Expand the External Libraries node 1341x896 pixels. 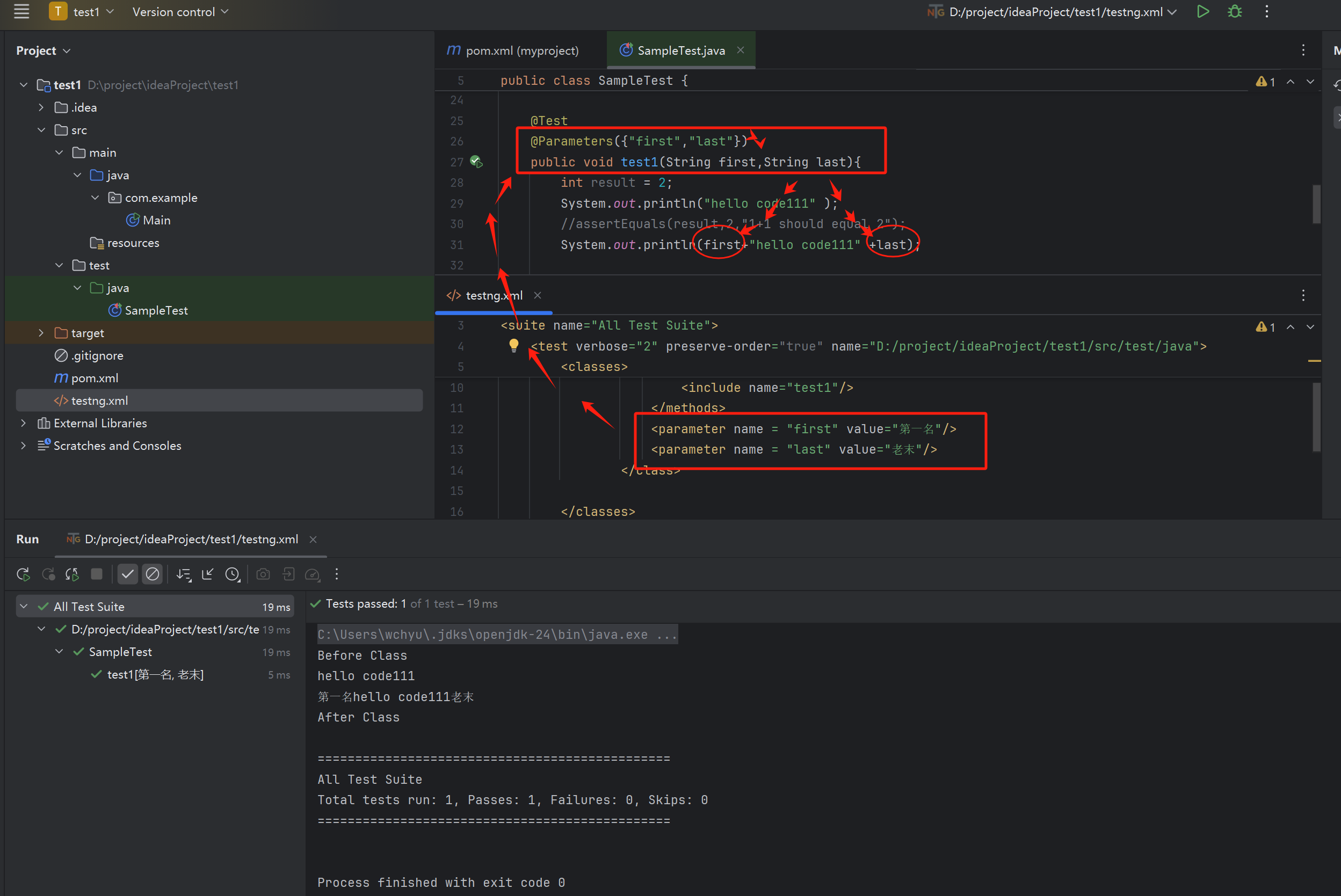coord(24,424)
